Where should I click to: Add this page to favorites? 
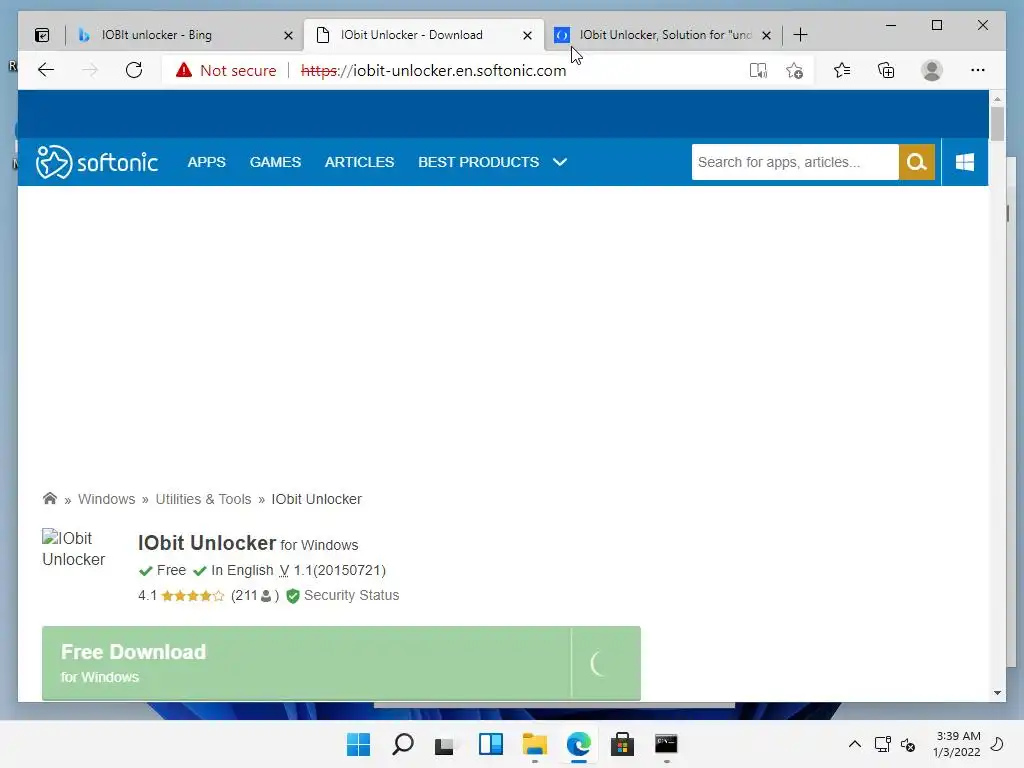[795, 70]
